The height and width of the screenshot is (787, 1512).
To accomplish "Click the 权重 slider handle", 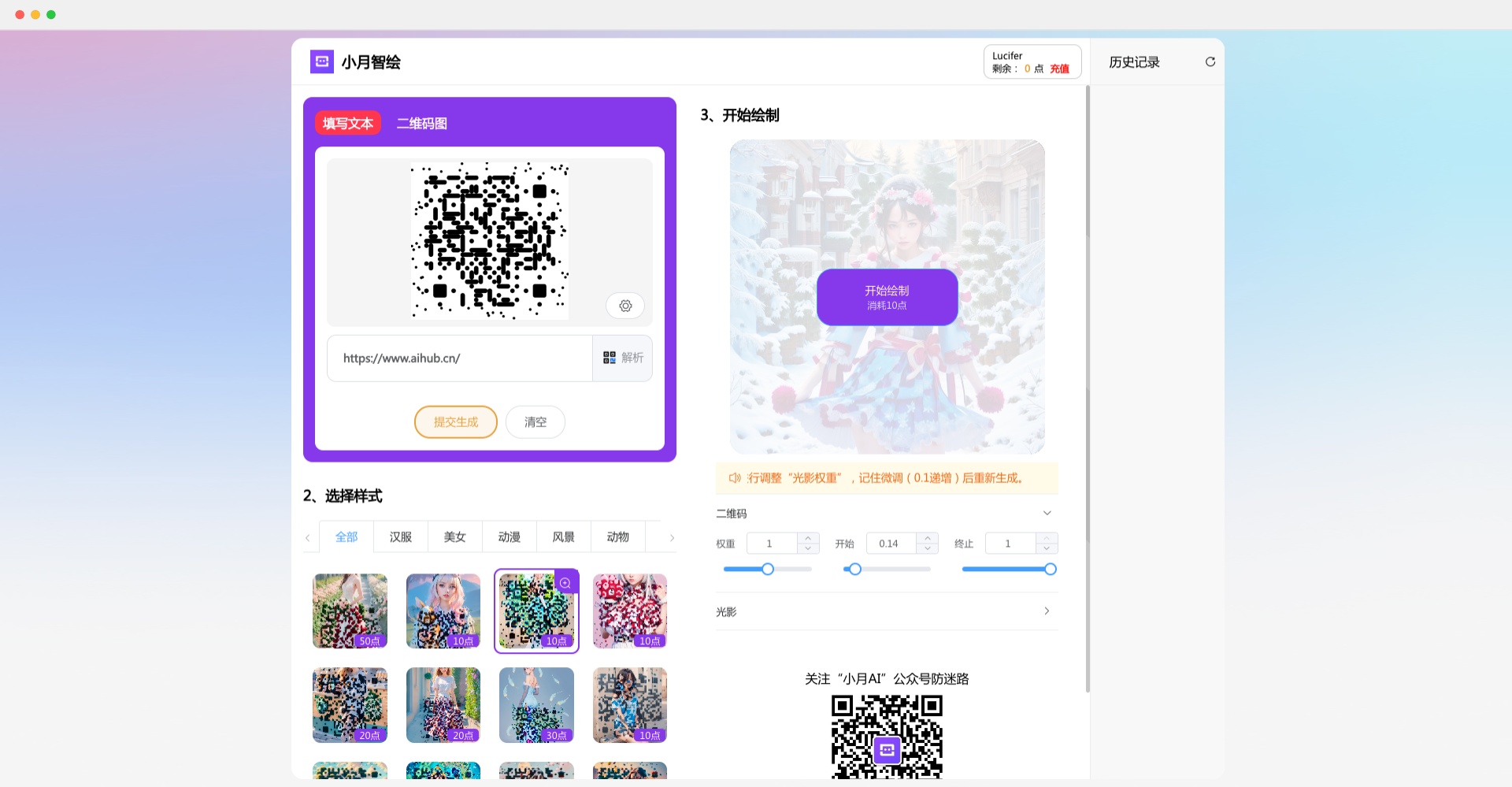I will pos(768,569).
